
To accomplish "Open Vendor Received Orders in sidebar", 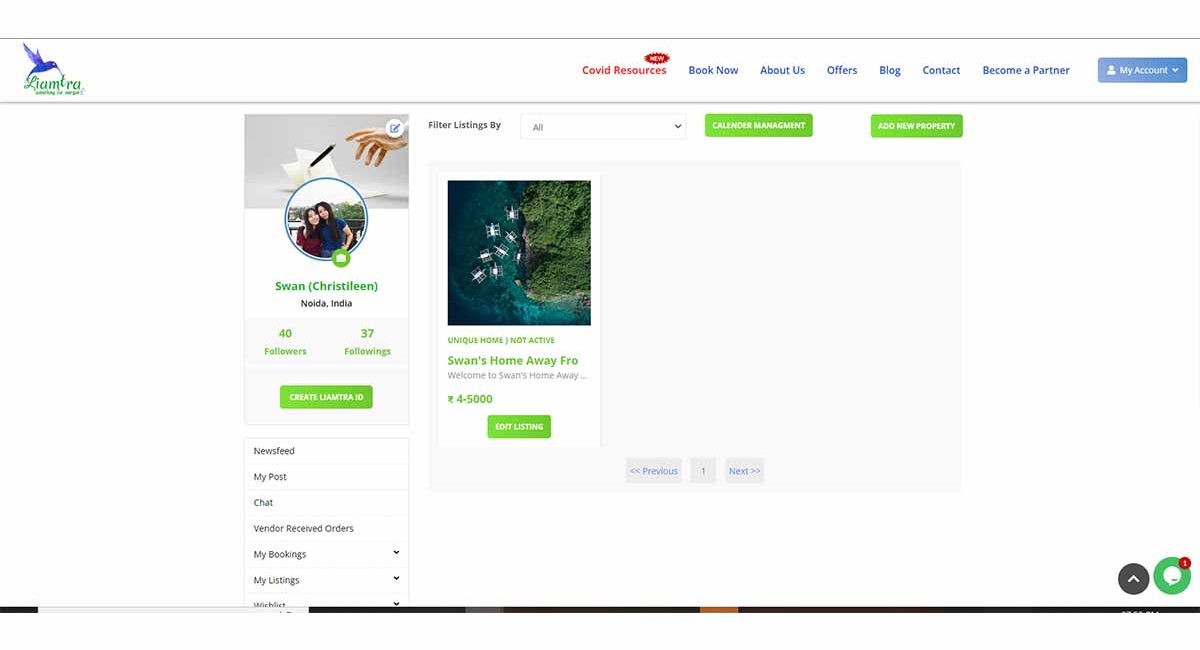I will 326,528.
